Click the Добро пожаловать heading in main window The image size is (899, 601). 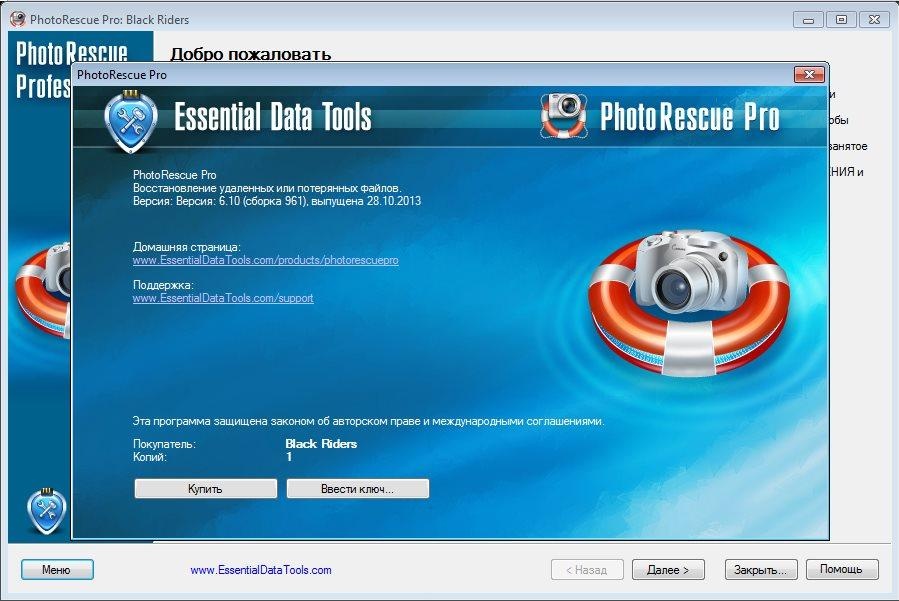251,54
